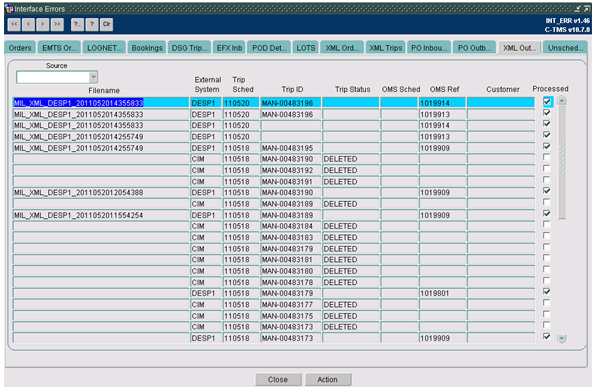Open the Source dropdown list
The height and width of the screenshot is (387, 592).
94,77
